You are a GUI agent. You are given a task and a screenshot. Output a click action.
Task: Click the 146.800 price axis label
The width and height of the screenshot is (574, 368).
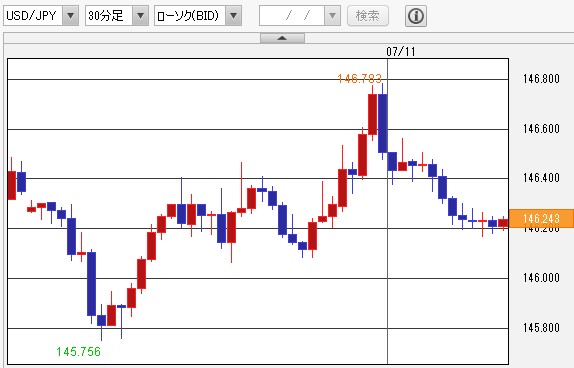[541, 78]
